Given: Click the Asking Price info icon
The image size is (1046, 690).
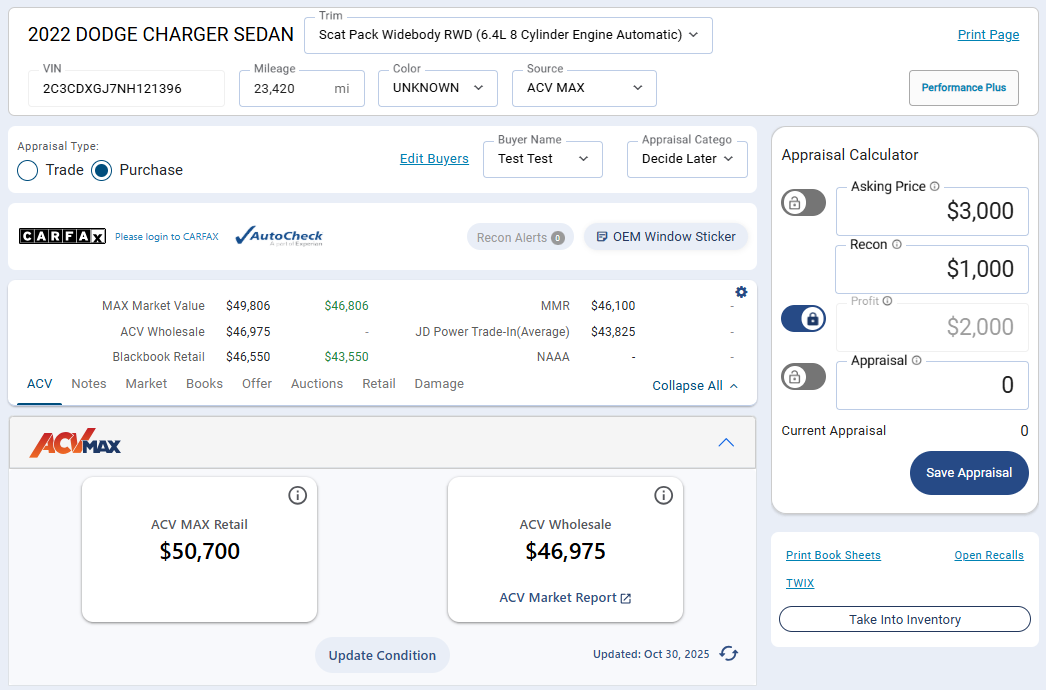Looking at the screenshot, I should [x=935, y=187].
